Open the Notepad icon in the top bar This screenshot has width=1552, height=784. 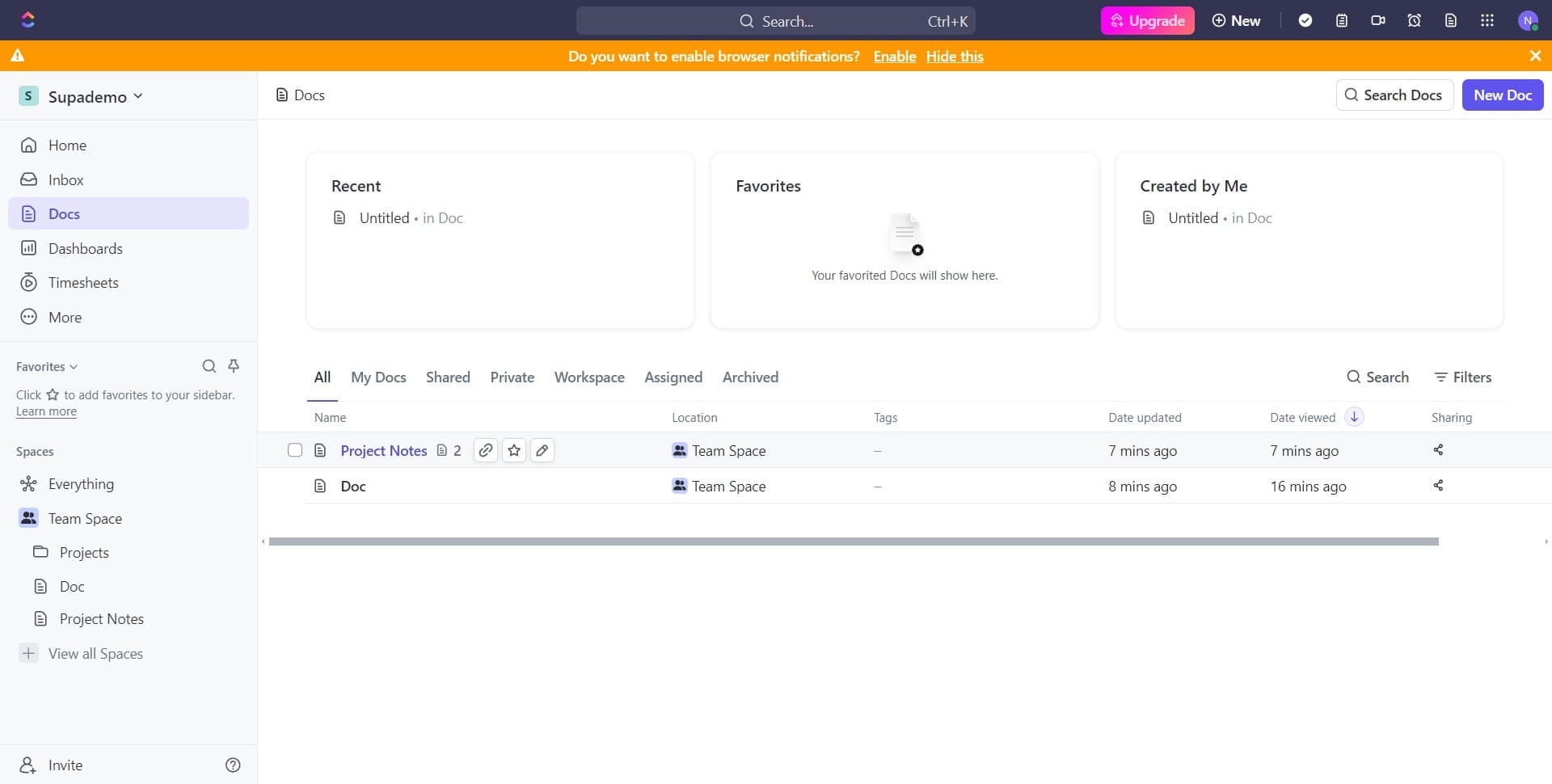coord(1342,20)
